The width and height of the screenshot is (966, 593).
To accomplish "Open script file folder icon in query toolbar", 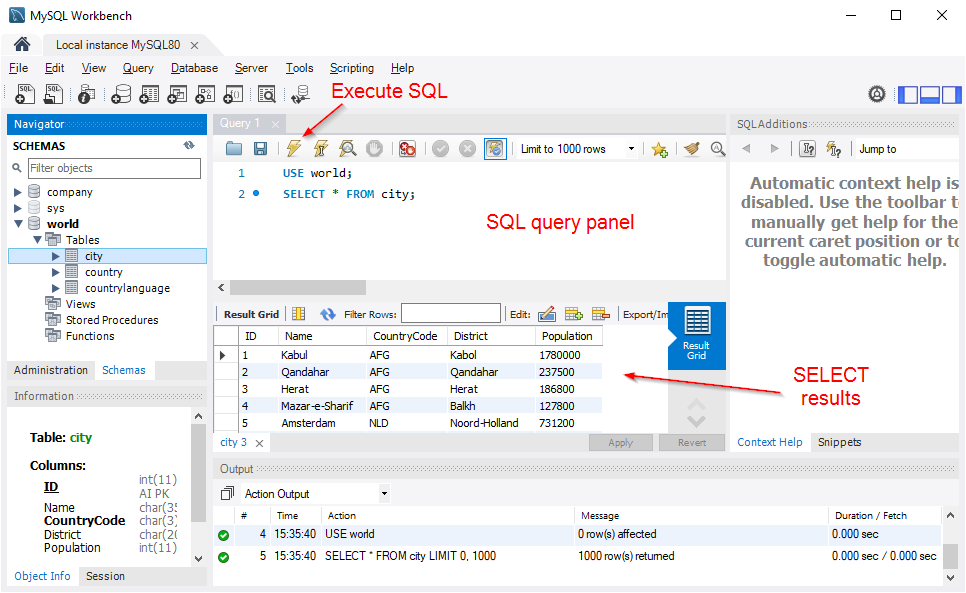I will (233, 148).
